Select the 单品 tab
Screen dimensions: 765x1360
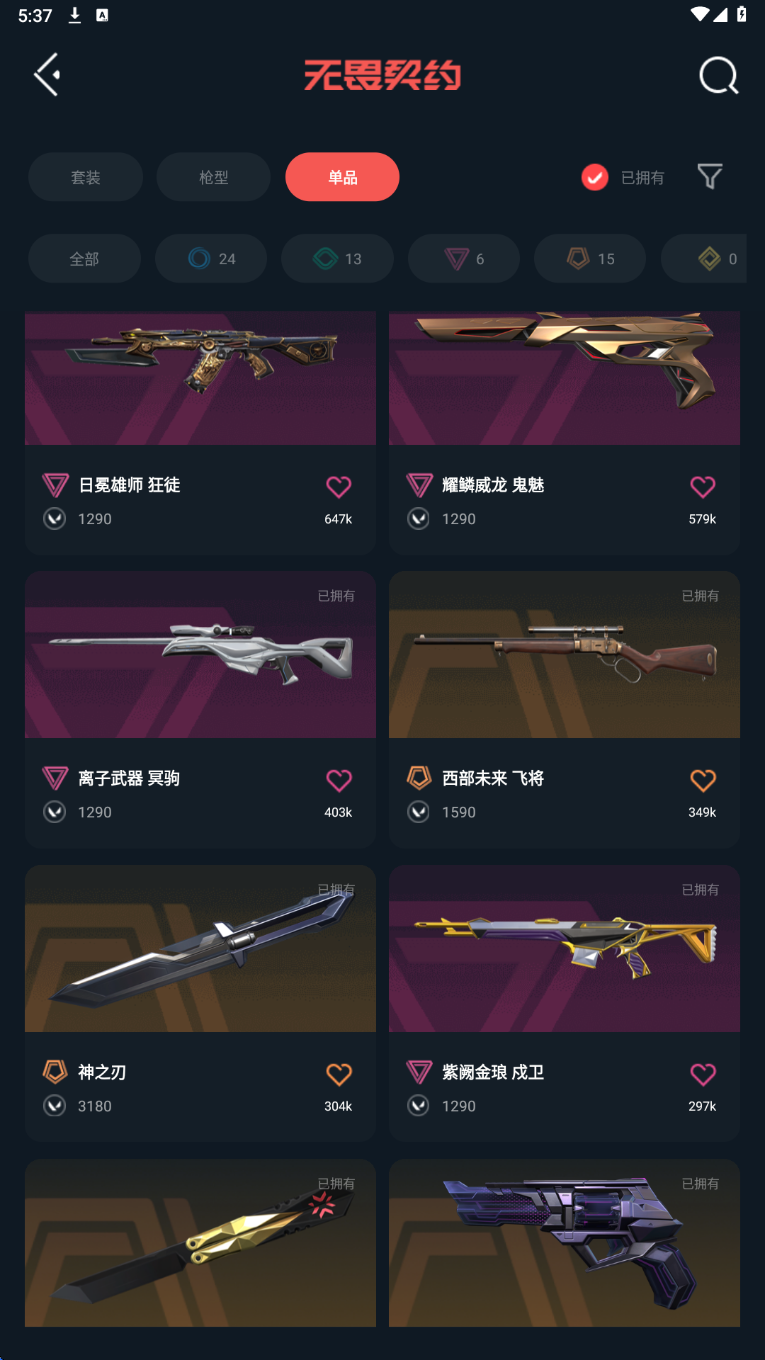(342, 177)
